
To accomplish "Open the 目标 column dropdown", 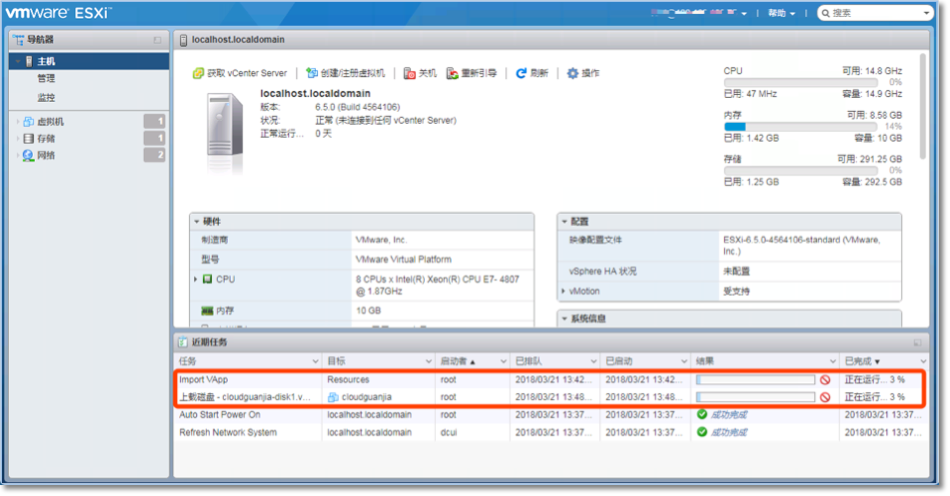I will 428,362.
